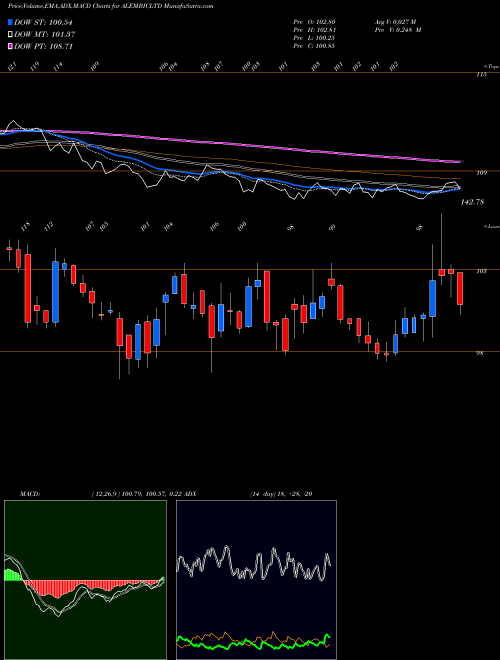The width and height of the screenshot is (500, 660).
Task: Select the 'DOW MT: 101.37' legend label
Action: (x=45, y=34)
